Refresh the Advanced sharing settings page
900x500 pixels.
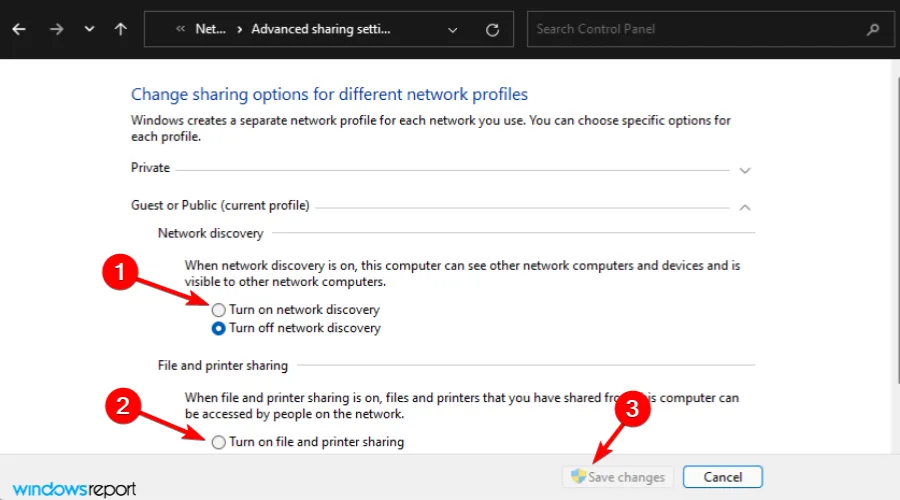click(x=492, y=29)
